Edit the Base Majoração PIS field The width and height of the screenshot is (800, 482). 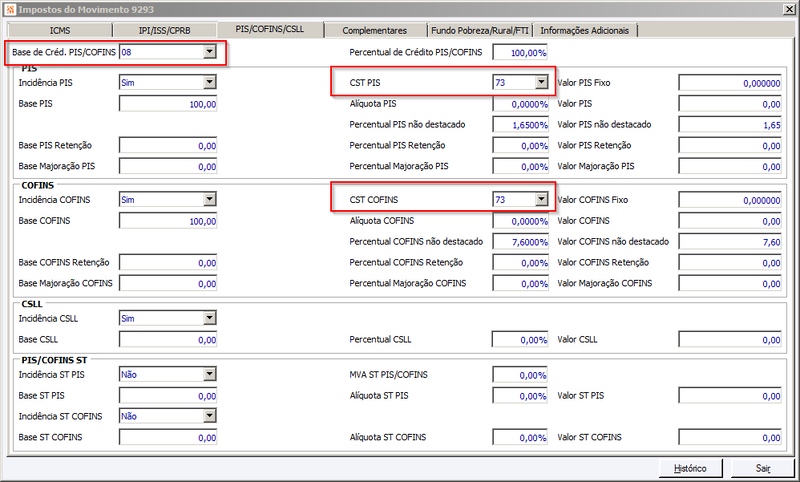click(x=168, y=166)
